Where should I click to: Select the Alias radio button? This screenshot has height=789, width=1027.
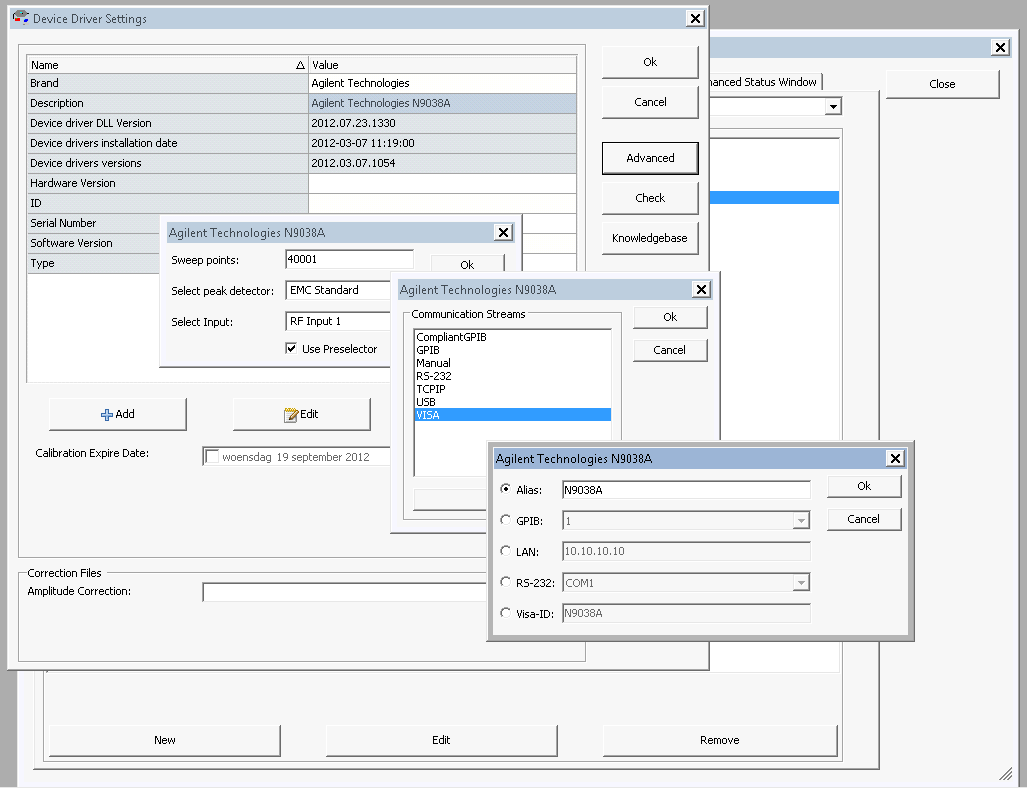point(505,489)
